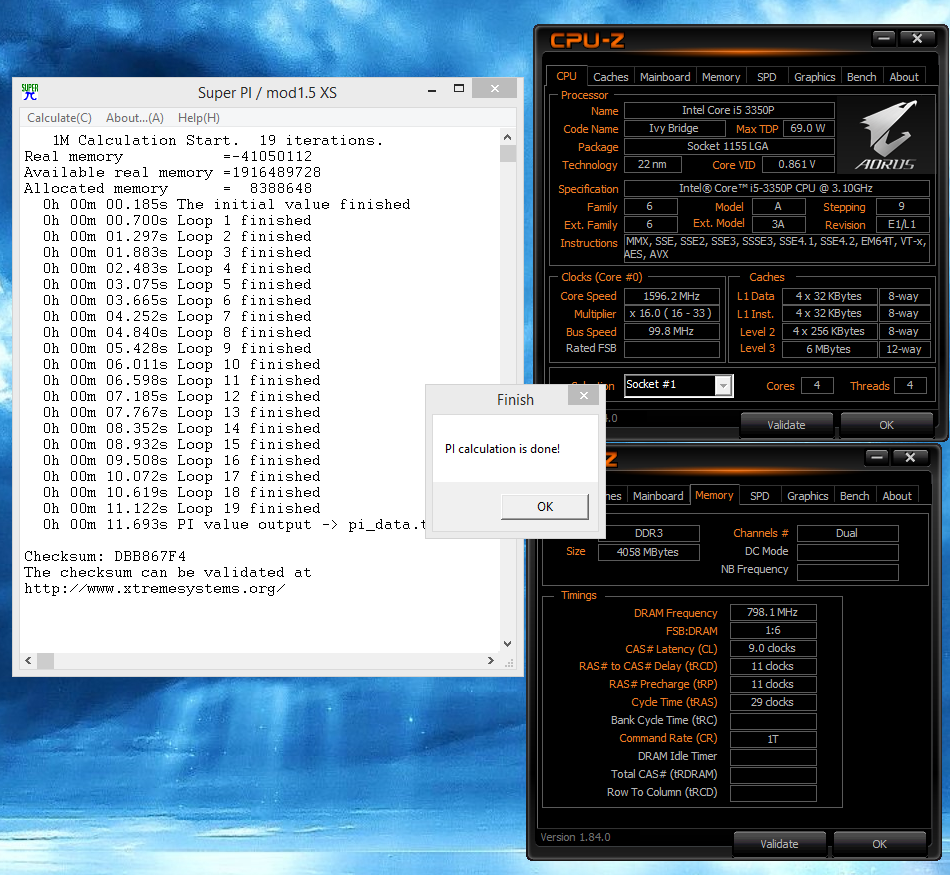Click the Bus Speed value 99.8 MHz
This screenshot has width=950, height=875.
[x=671, y=331]
